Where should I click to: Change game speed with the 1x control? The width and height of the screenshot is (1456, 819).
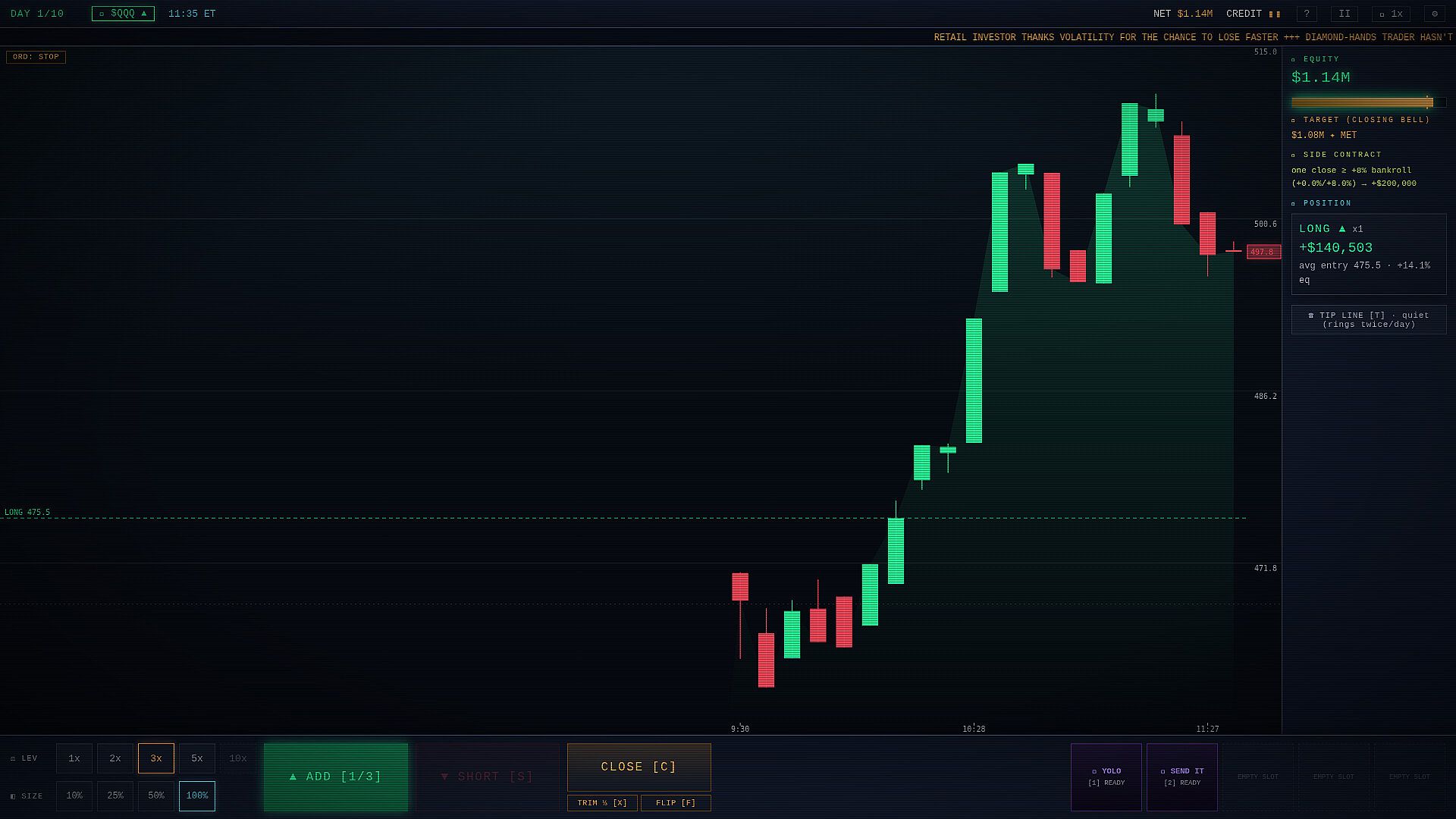[x=1391, y=14]
